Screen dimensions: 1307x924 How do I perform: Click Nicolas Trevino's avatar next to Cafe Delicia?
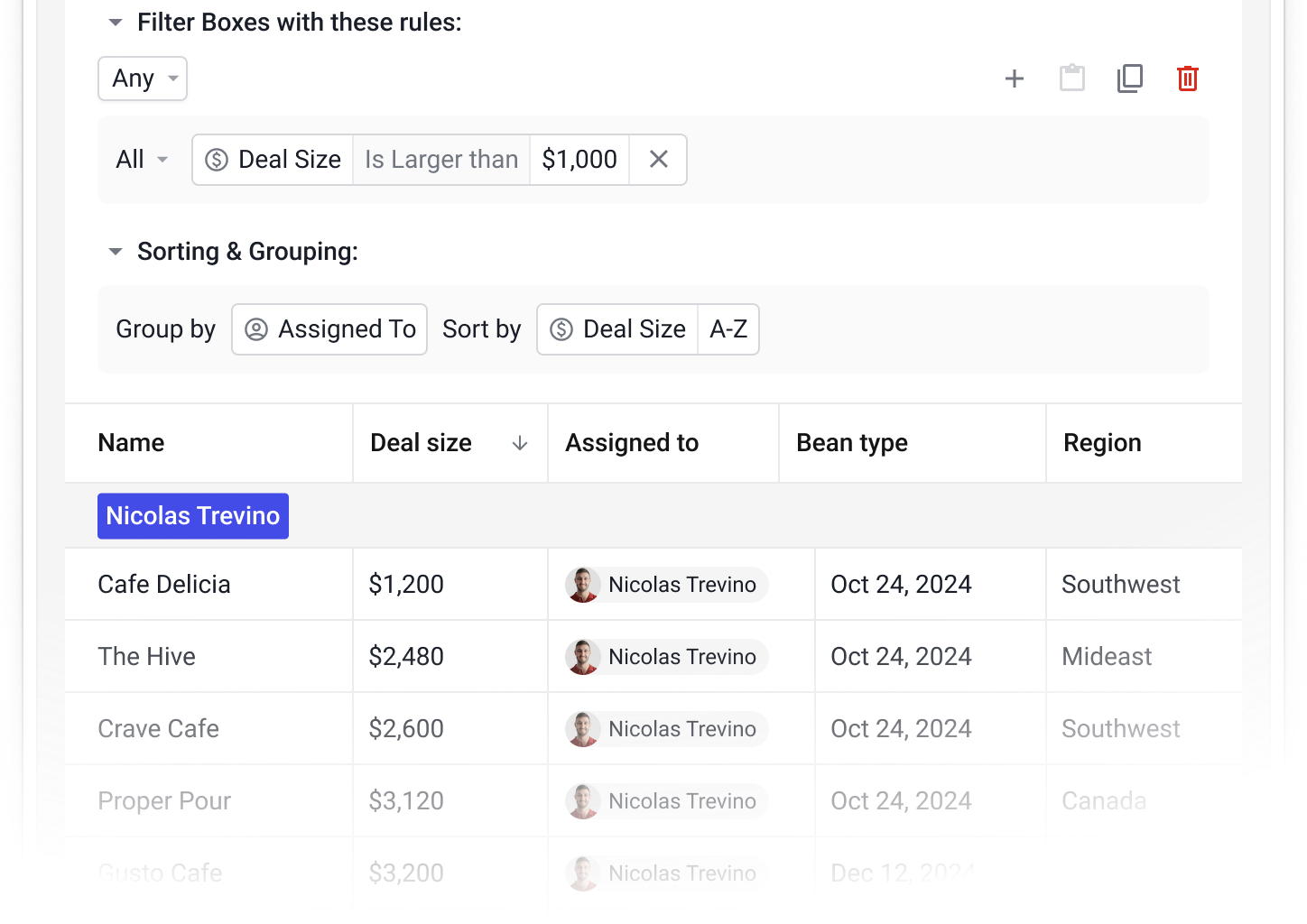point(583,584)
